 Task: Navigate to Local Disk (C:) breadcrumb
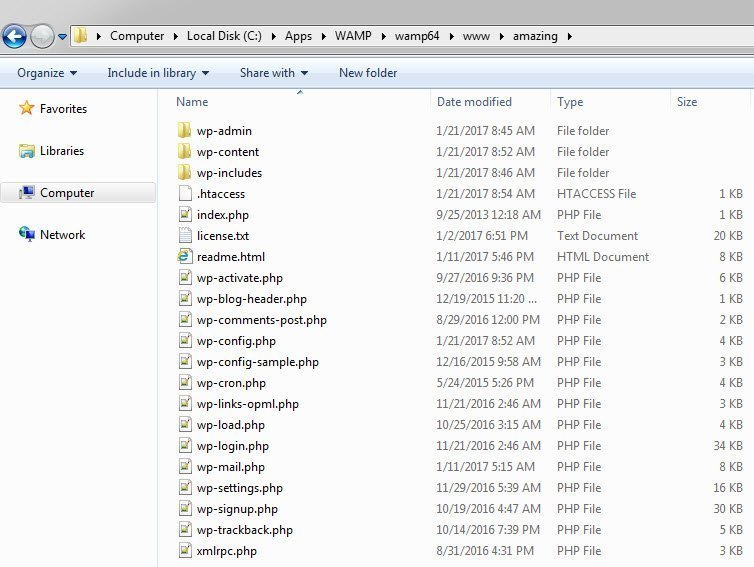point(224,36)
